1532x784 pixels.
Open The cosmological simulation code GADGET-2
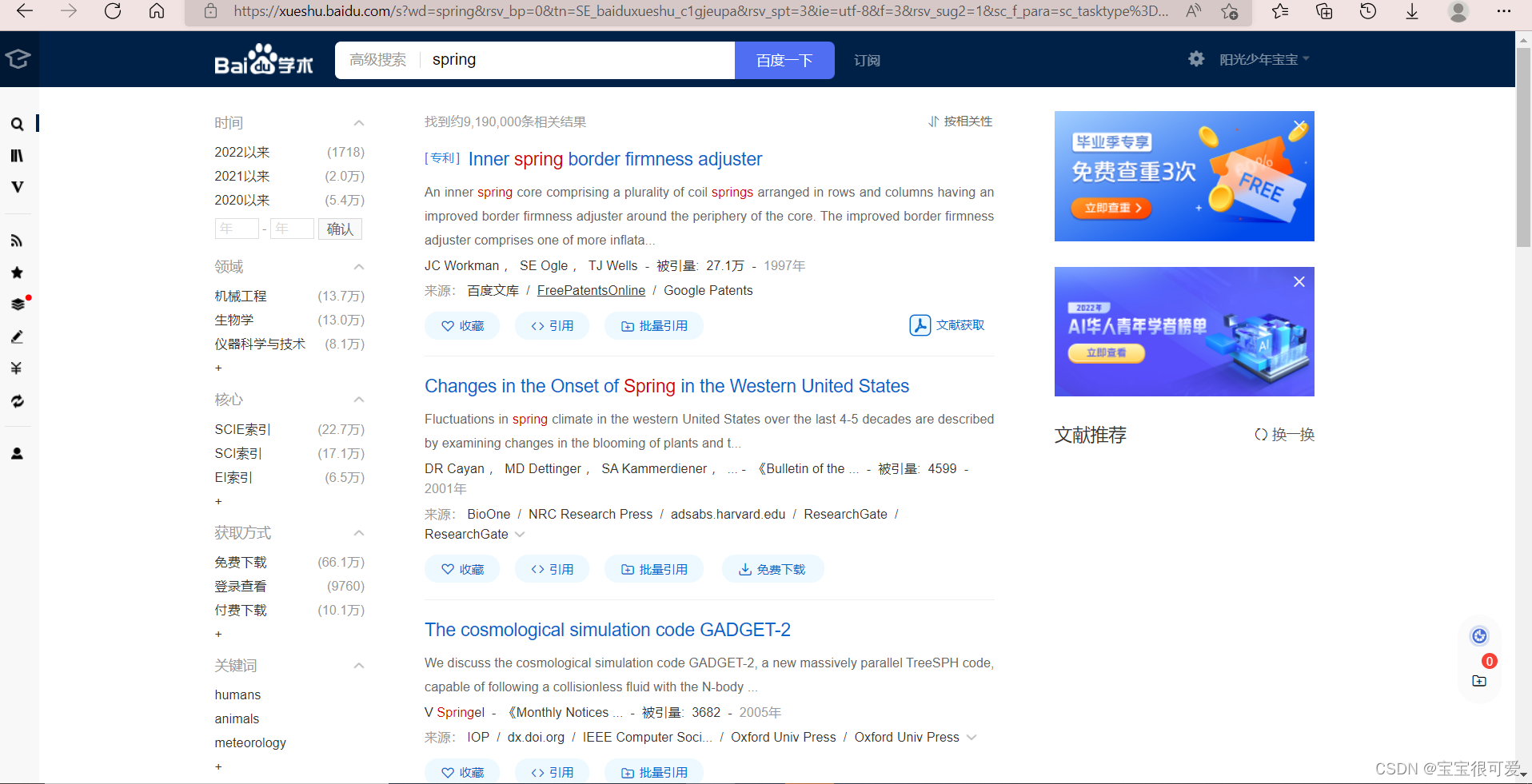coord(608,630)
